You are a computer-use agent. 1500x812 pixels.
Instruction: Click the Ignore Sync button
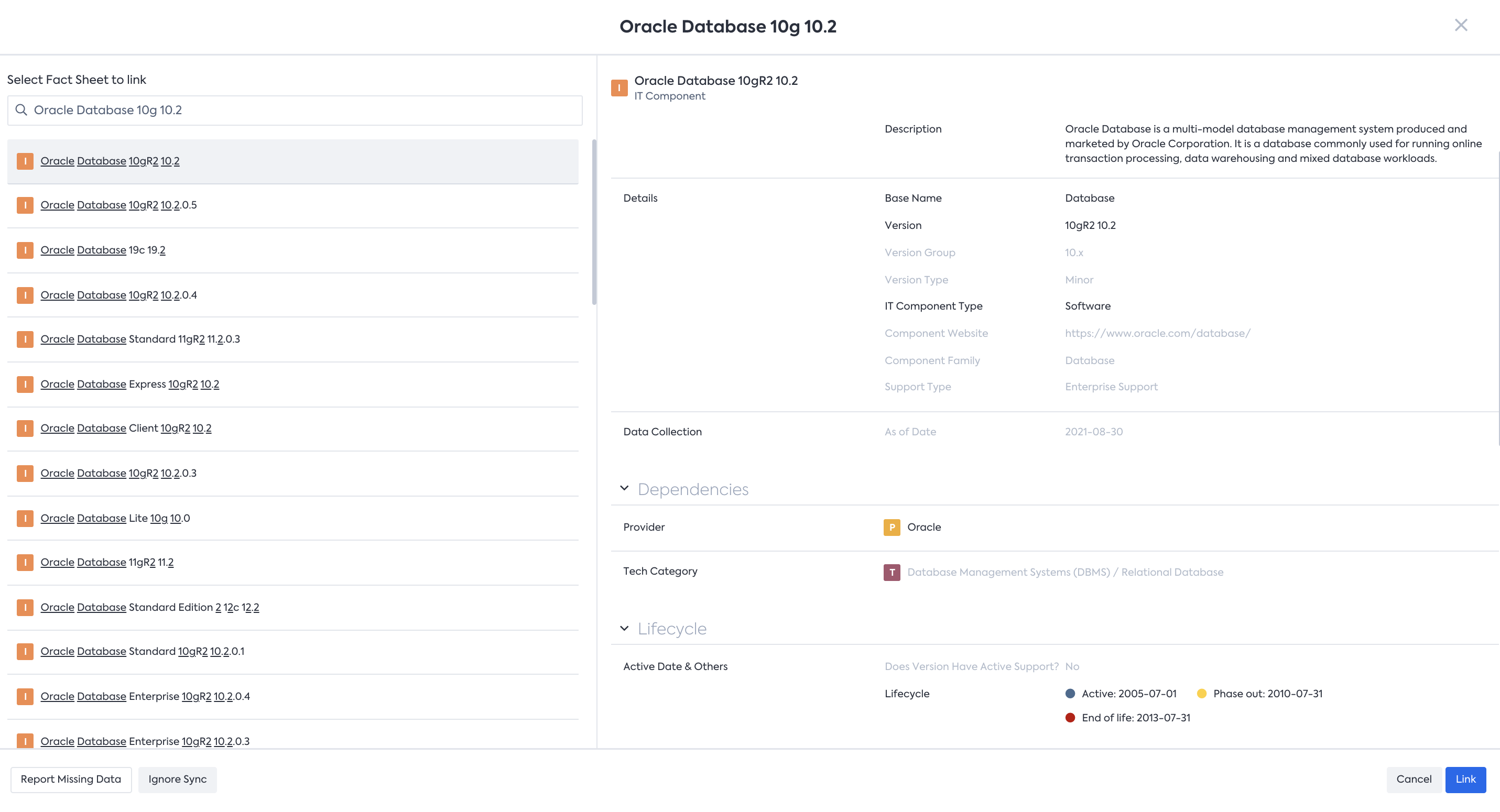pyautogui.click(x=178, y=780)
